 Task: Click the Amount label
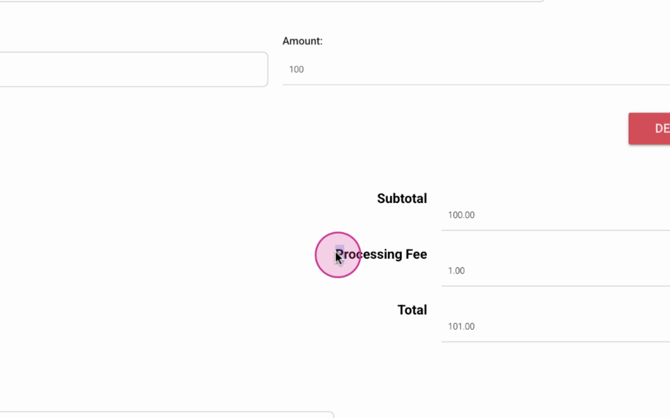click(302, 41)
